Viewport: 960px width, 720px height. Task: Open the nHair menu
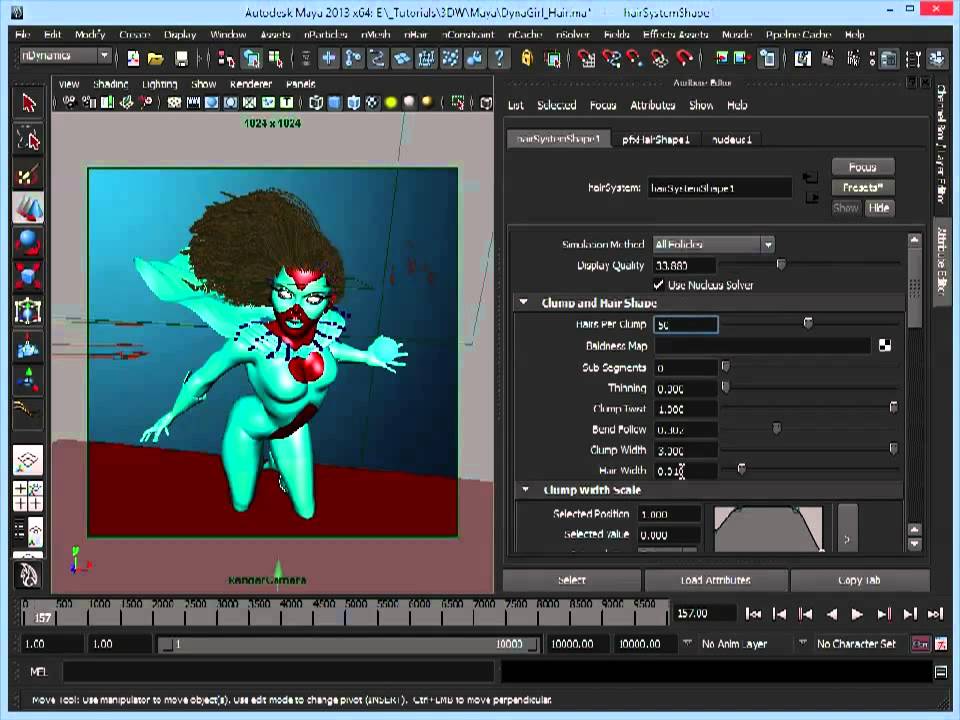[415, 34]
